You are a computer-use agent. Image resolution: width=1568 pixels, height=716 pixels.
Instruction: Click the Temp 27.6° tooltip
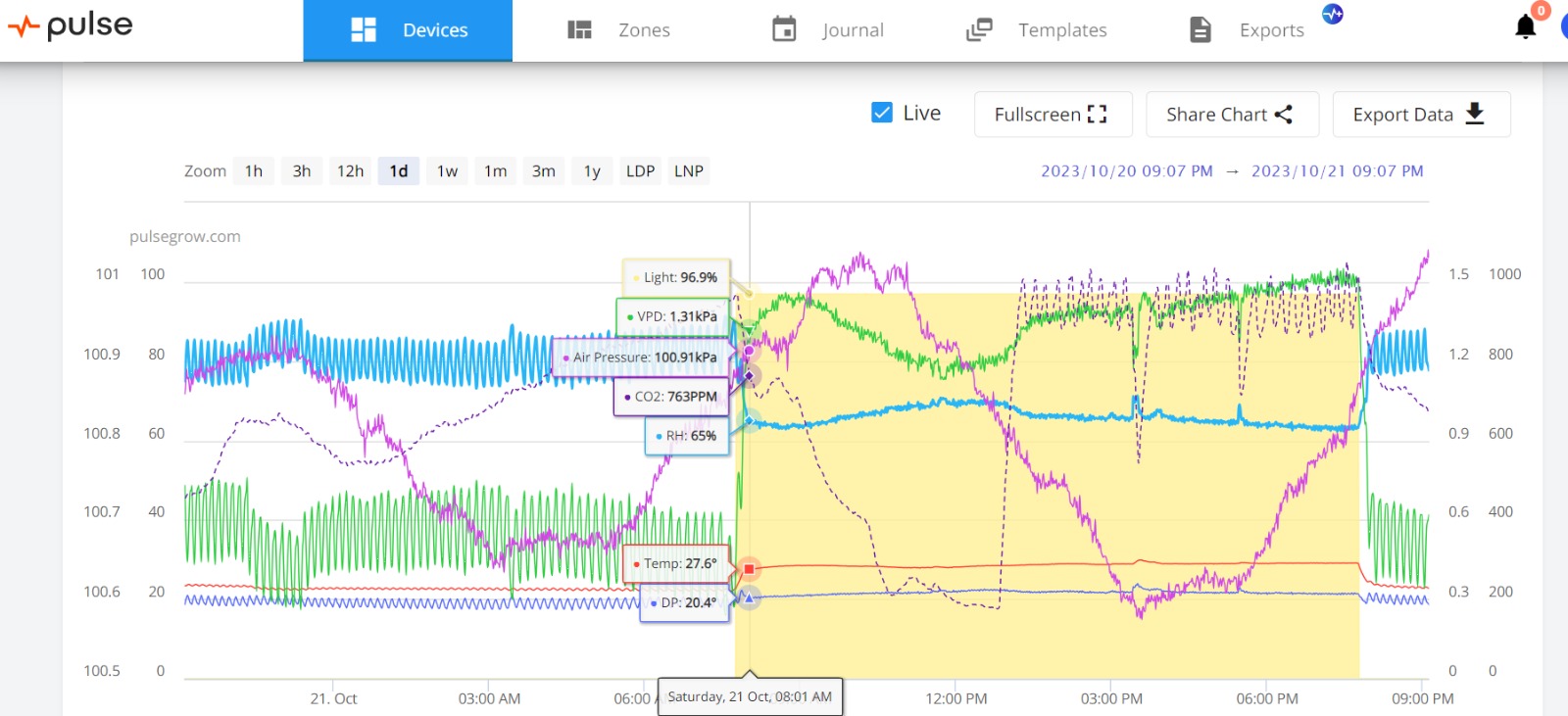pyautogui.click(x=676, y=564)
